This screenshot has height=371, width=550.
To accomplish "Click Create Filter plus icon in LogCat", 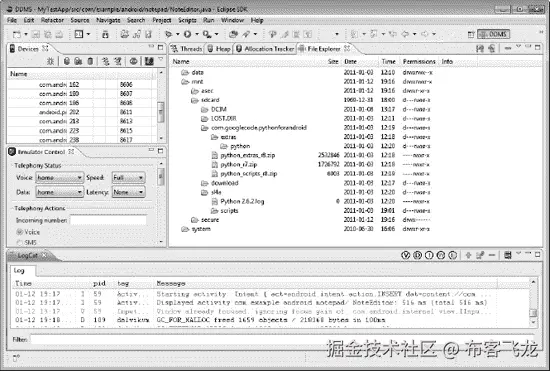I will tap(468, 255).
